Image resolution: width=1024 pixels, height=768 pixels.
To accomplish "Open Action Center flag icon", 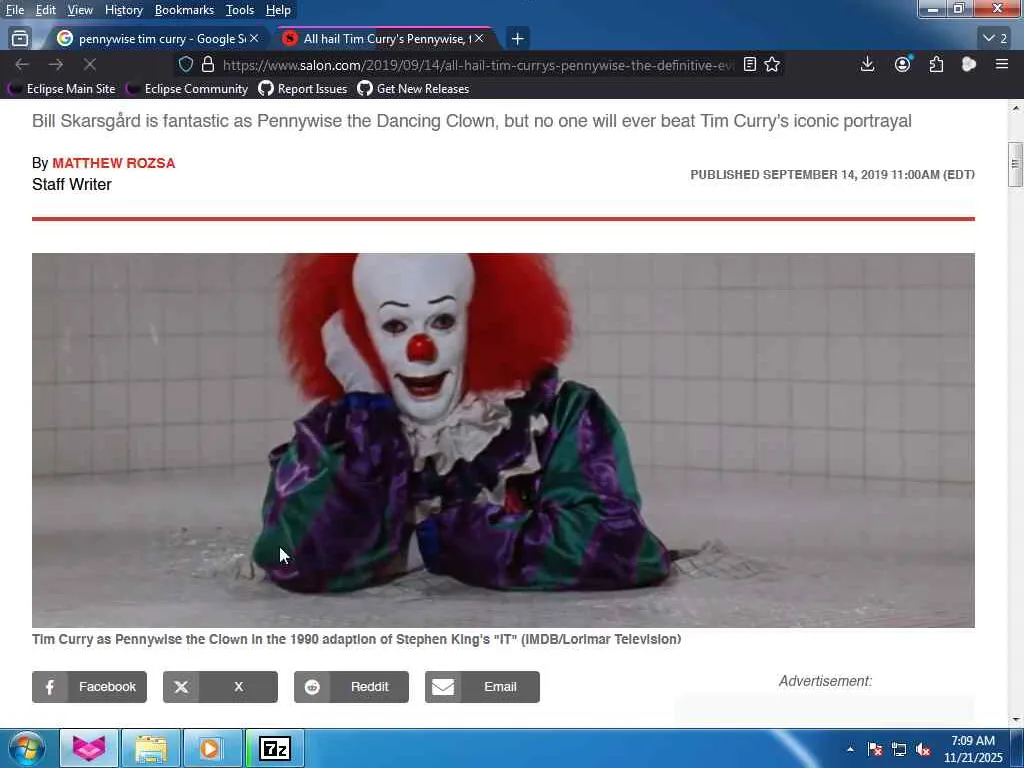I will coord(875,749).
